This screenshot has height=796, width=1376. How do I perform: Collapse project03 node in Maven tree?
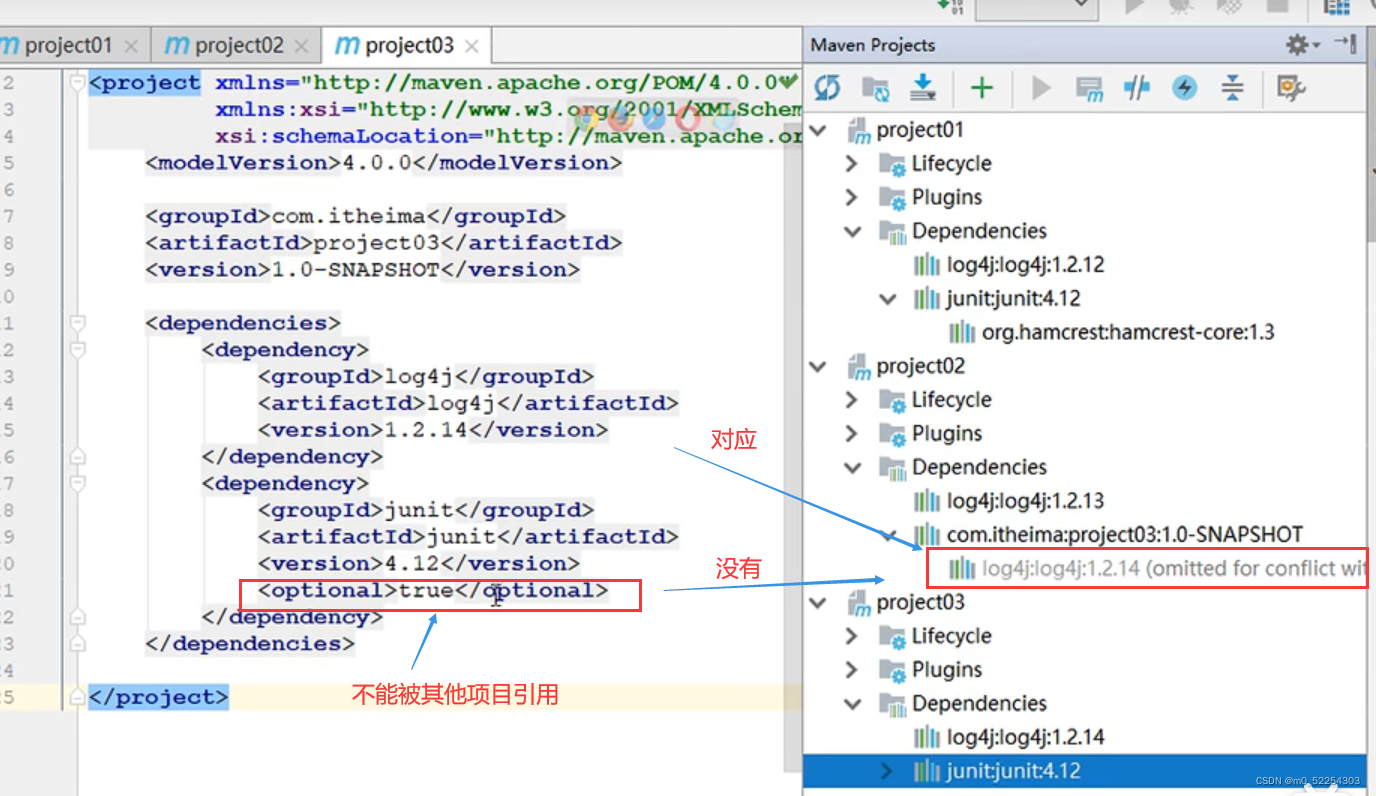pyautogui.click(x=820, y=603)
